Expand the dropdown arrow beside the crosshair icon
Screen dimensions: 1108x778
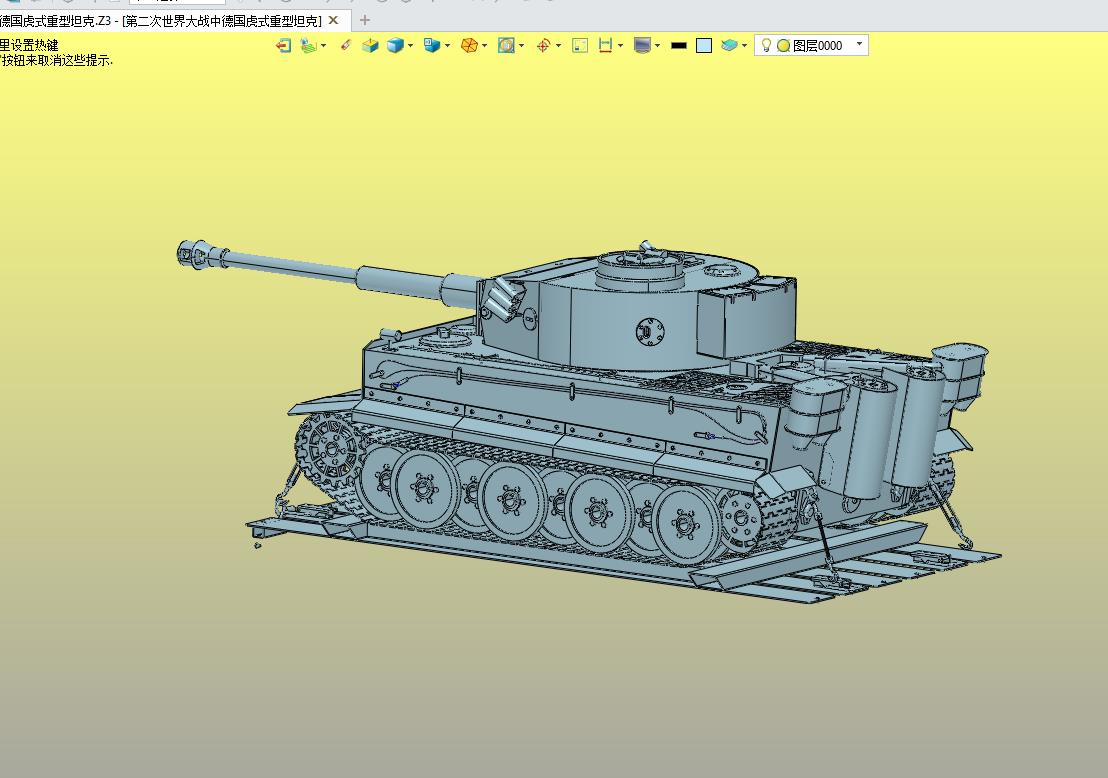[x=558, y=45]
